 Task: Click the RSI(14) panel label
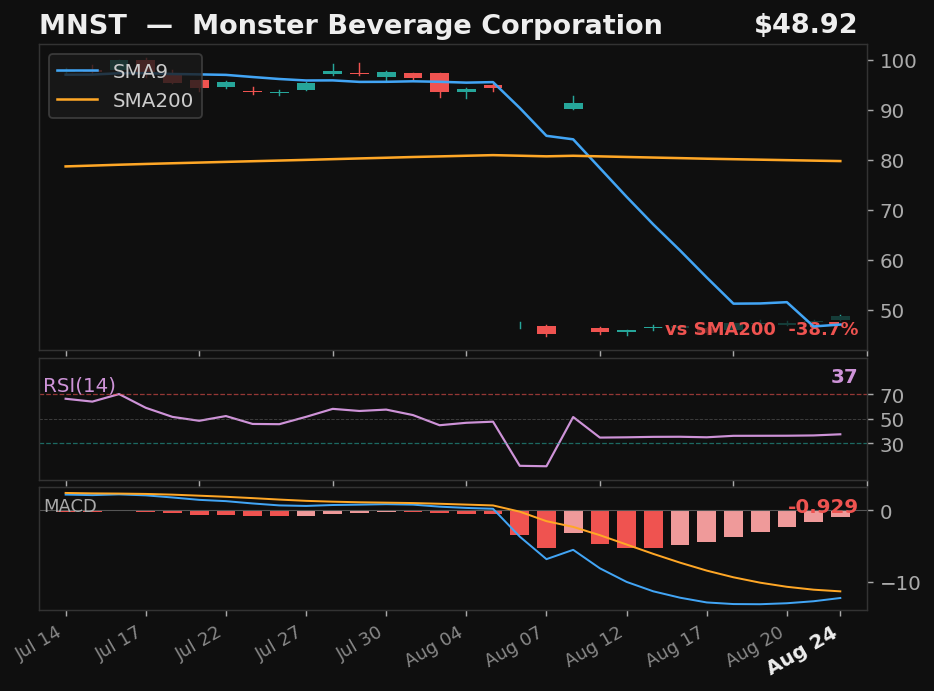(x=79, y=385)
